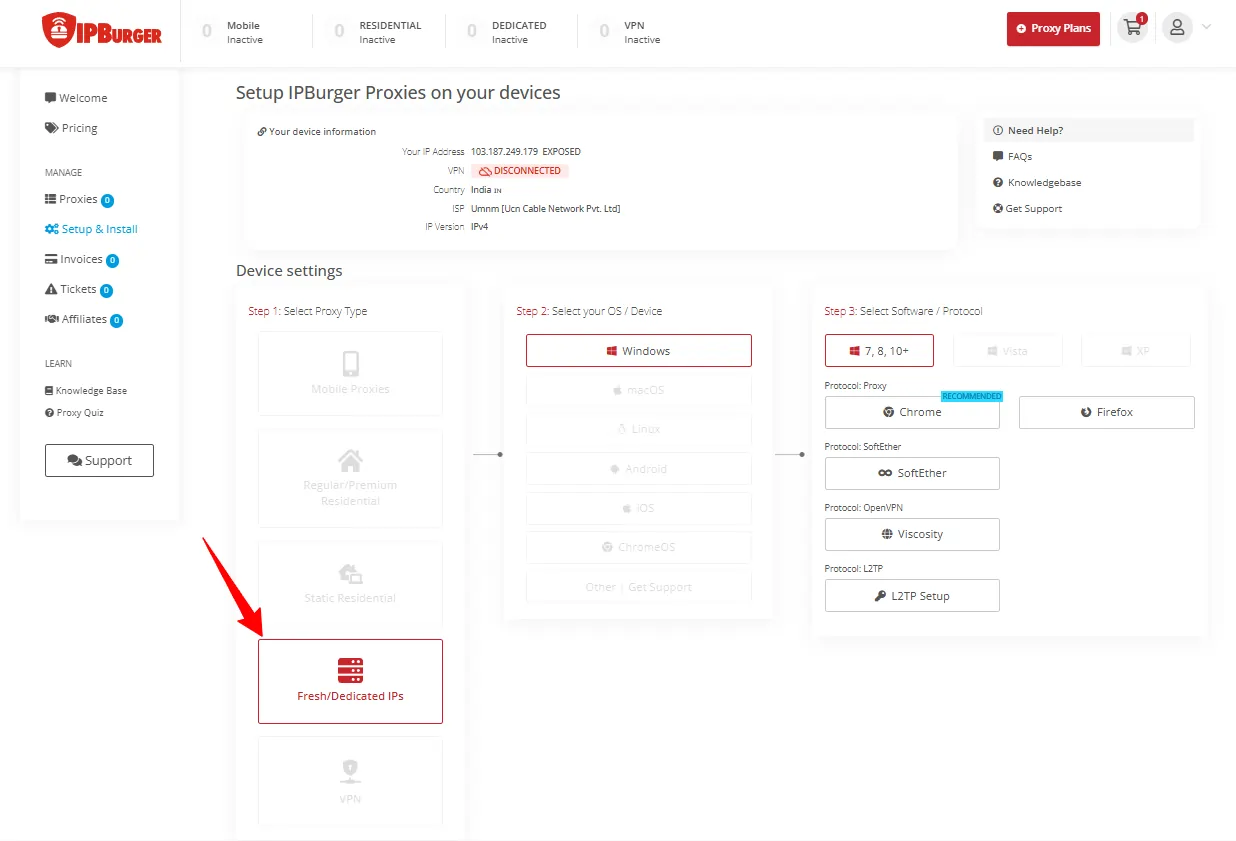
Task: Click the Support button in sidebar
Action: 99,460
